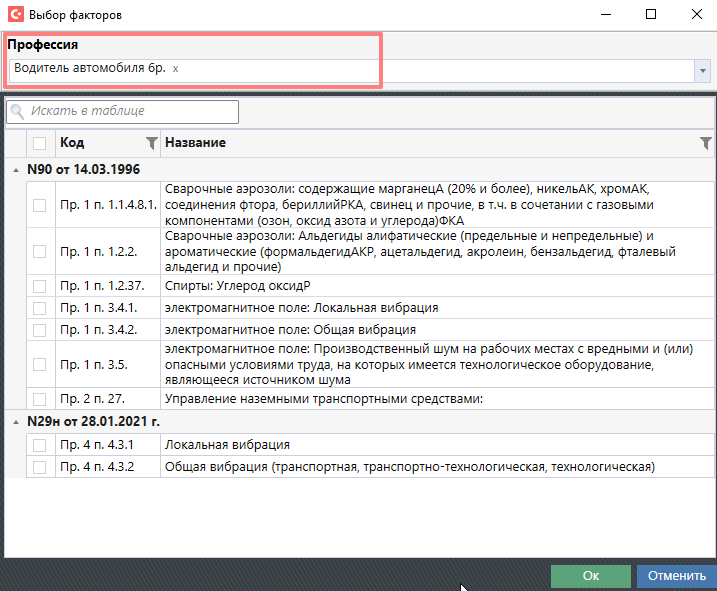This screenshot has height=591, width=717.
Task: Select the Общая вибрация (транспортная) row
Action: tap(410, 467)
